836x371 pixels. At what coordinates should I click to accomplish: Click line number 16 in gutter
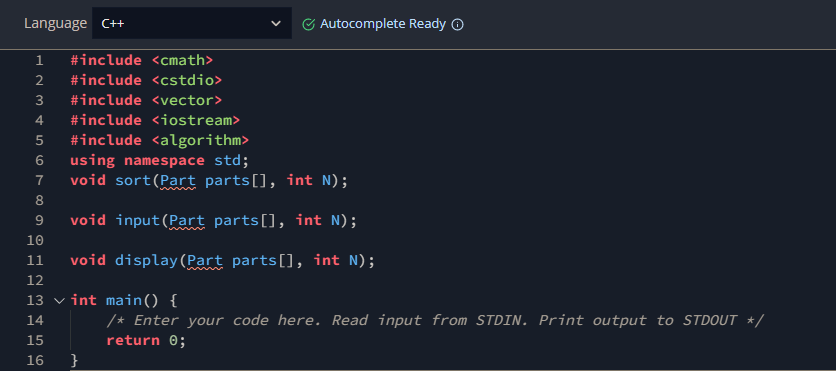[35, 360]
